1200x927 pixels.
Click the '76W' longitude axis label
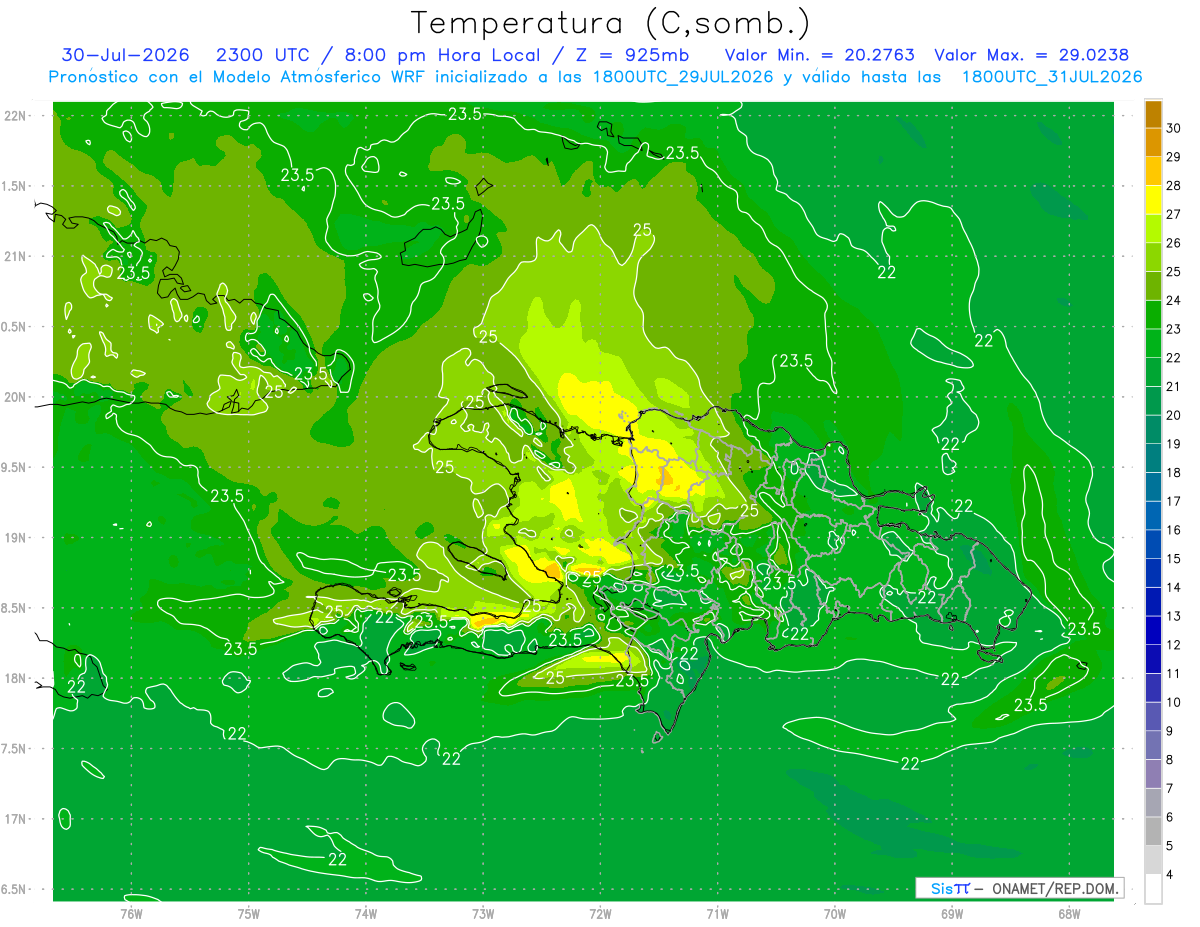coord(131,913)
